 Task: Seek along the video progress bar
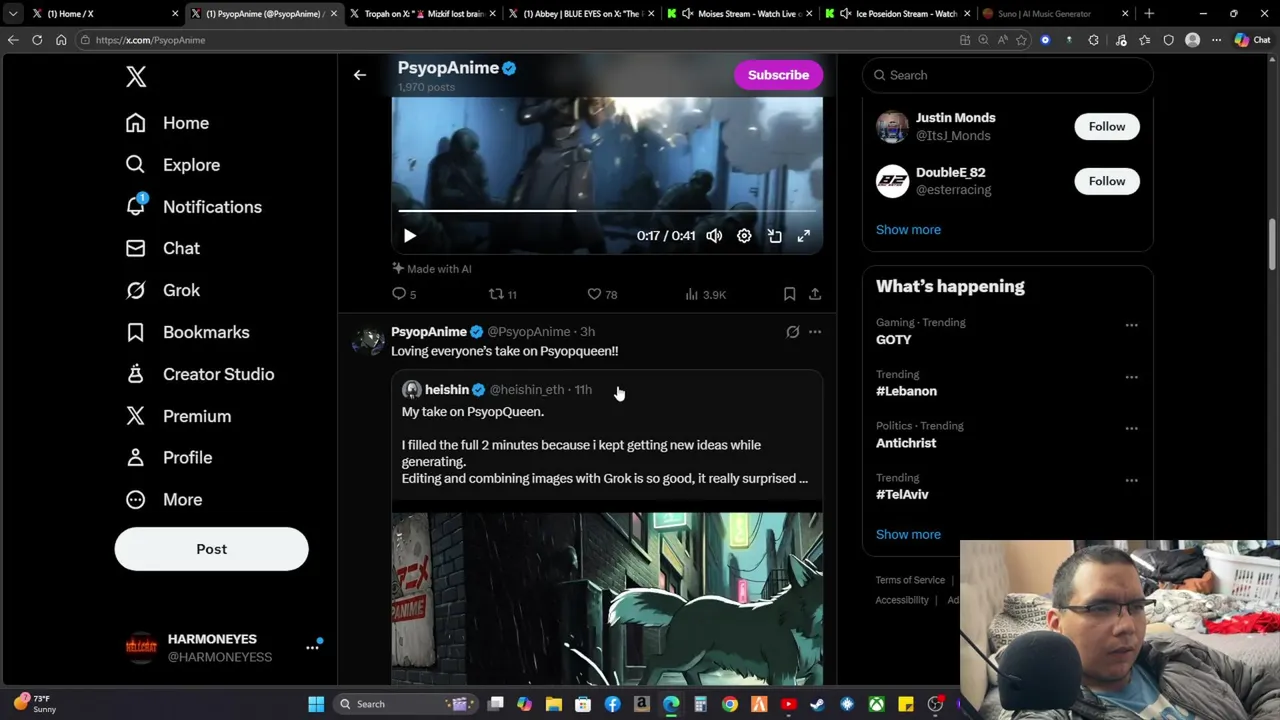[x=607, y=211]
